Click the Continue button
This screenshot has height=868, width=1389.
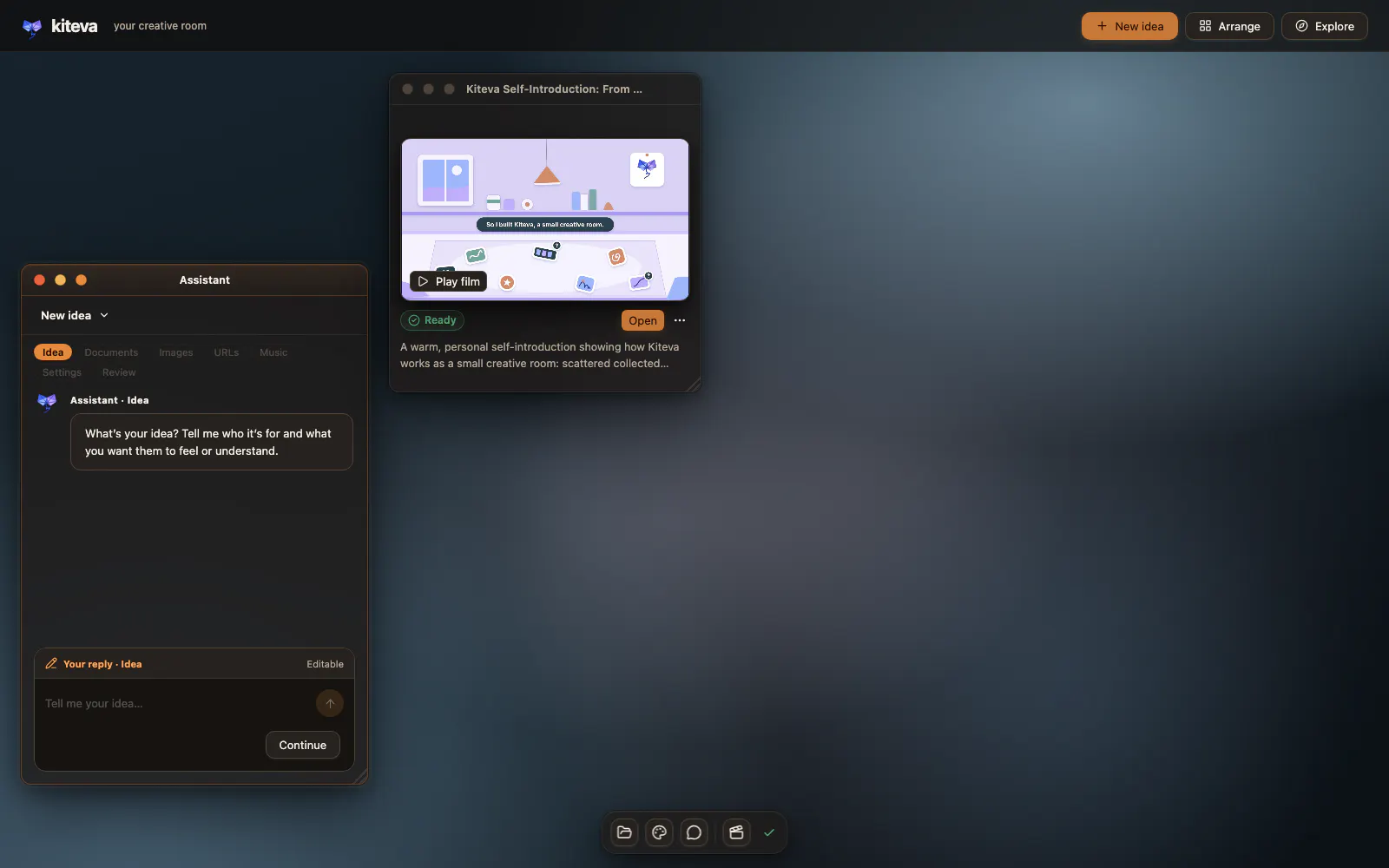click(x=303, y=745)
